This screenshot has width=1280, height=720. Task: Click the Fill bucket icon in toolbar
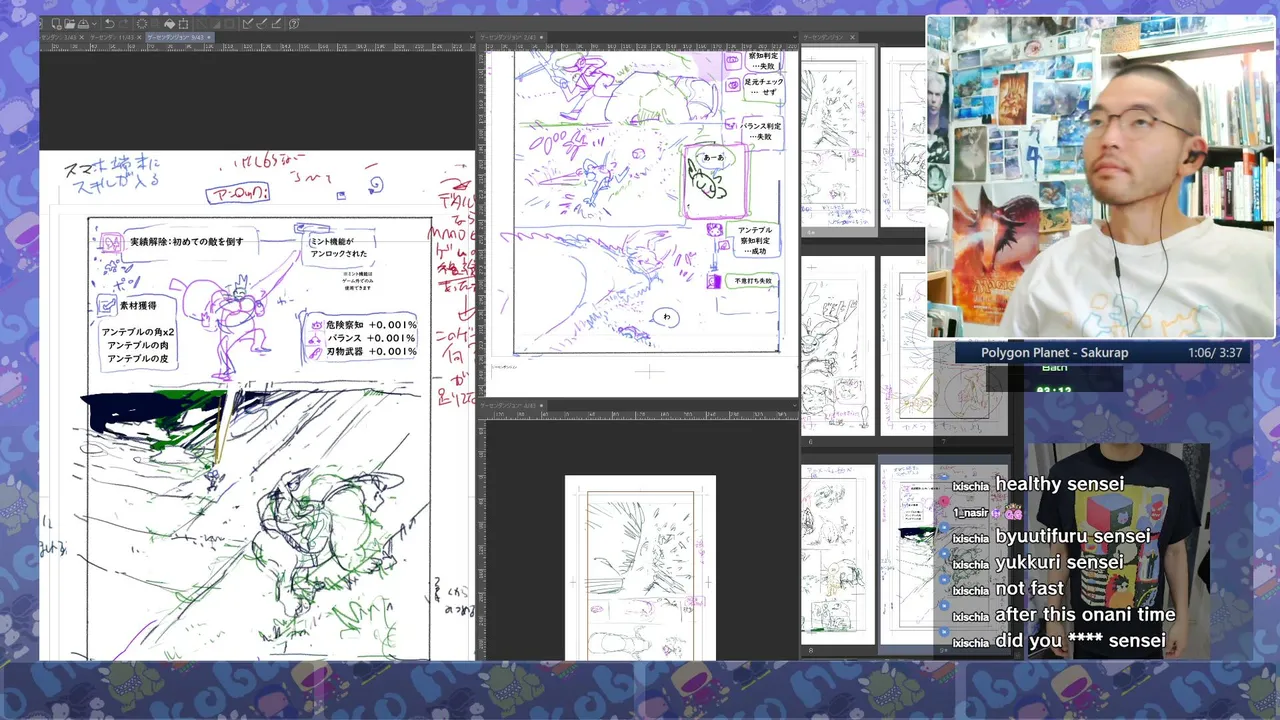click(169, 24)
